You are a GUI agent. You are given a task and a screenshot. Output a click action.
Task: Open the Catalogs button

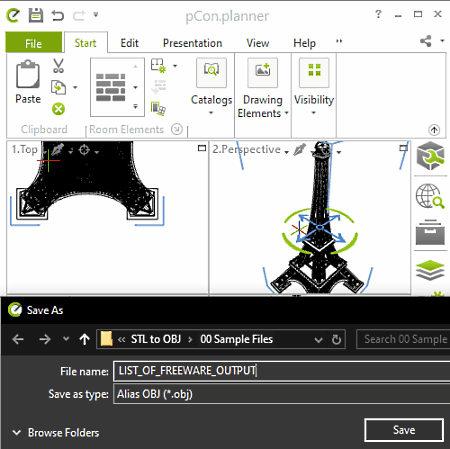click(x=211, y=87)
